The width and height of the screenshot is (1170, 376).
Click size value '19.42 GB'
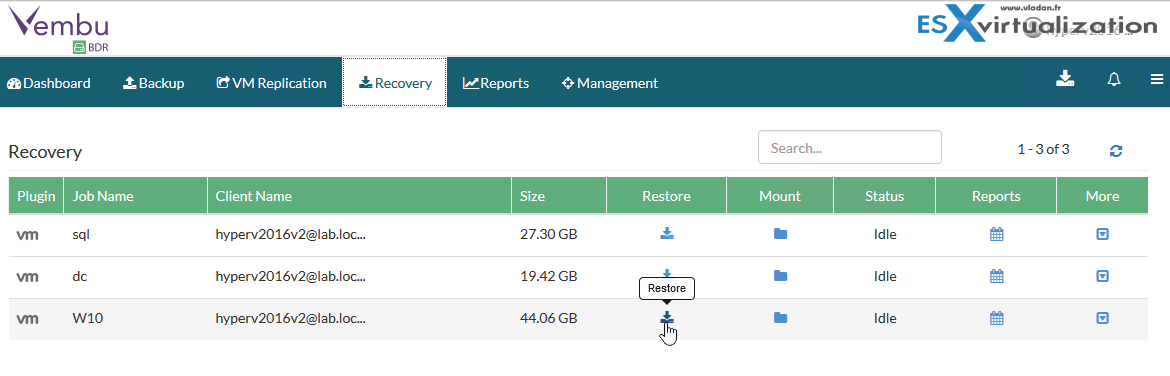[548, 276]
